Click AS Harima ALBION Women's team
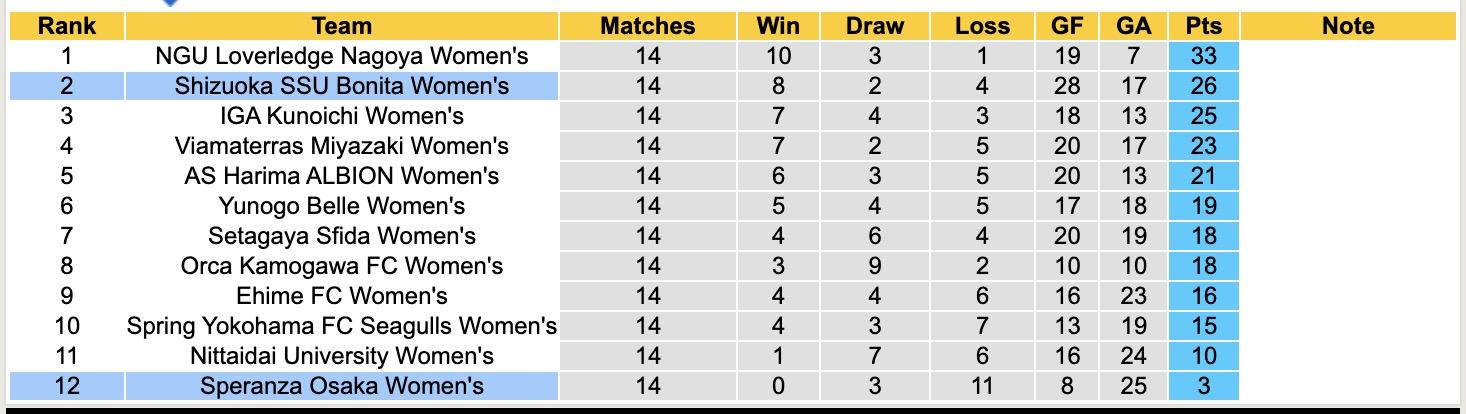The height and width of the screenshot is (414, 1466). click(342, 177)
